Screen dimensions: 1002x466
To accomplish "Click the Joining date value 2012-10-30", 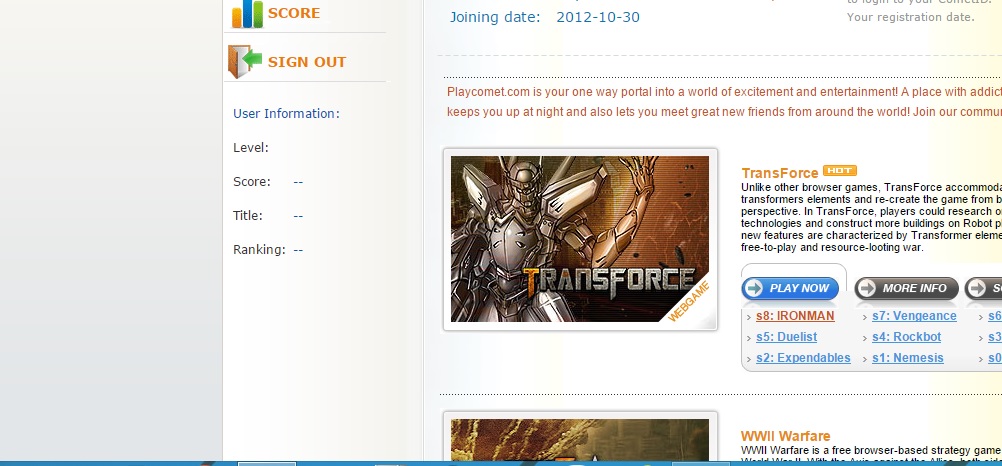I will 598,17.
